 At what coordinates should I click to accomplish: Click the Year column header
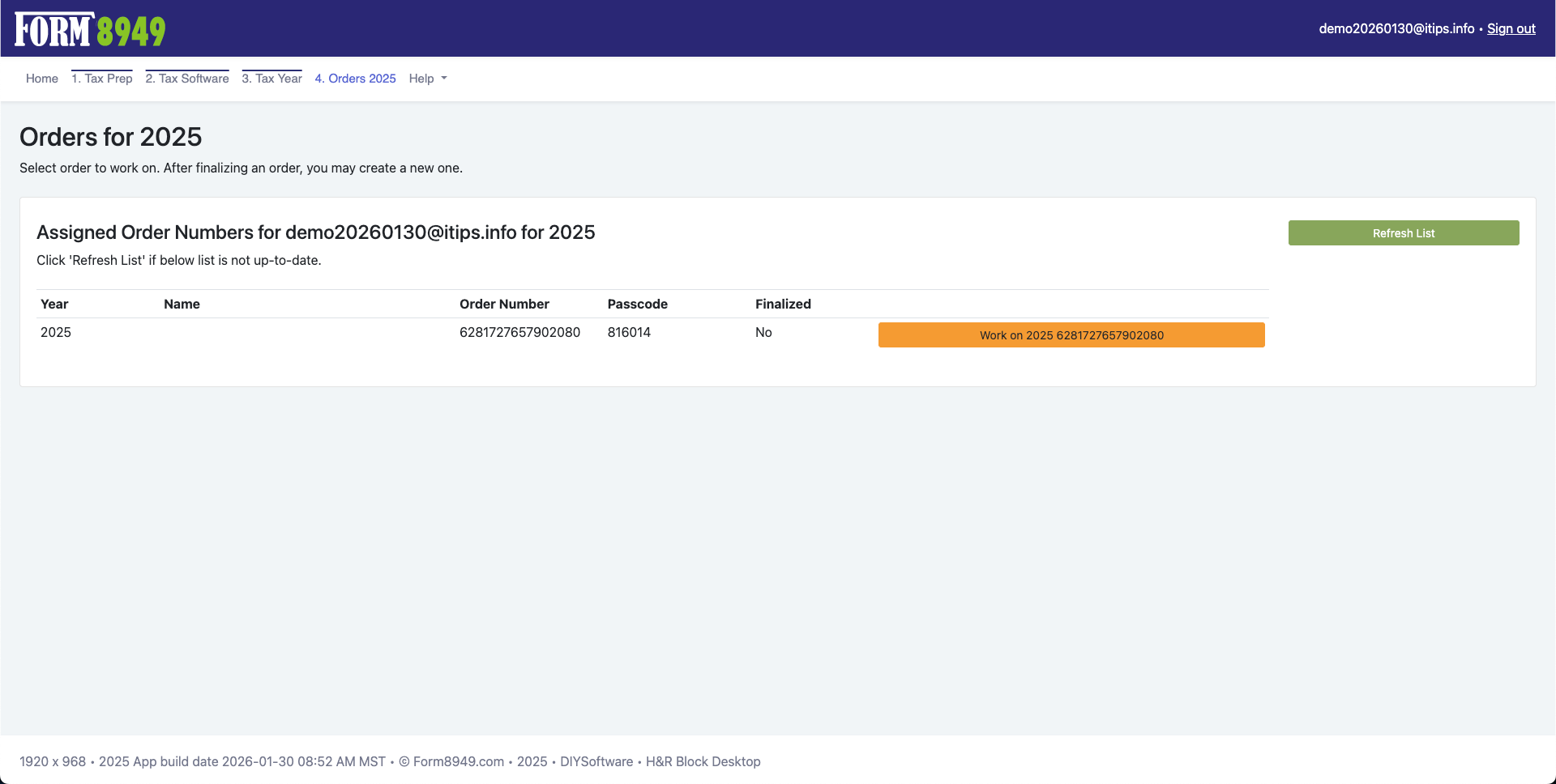(x=54, y=304)
